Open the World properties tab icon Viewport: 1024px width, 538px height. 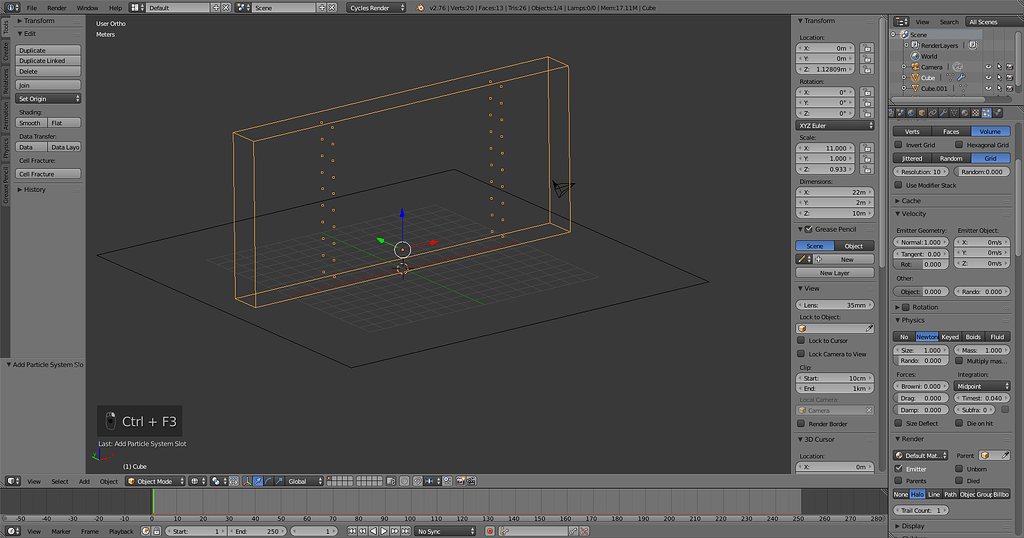click(x=911, y=113)
